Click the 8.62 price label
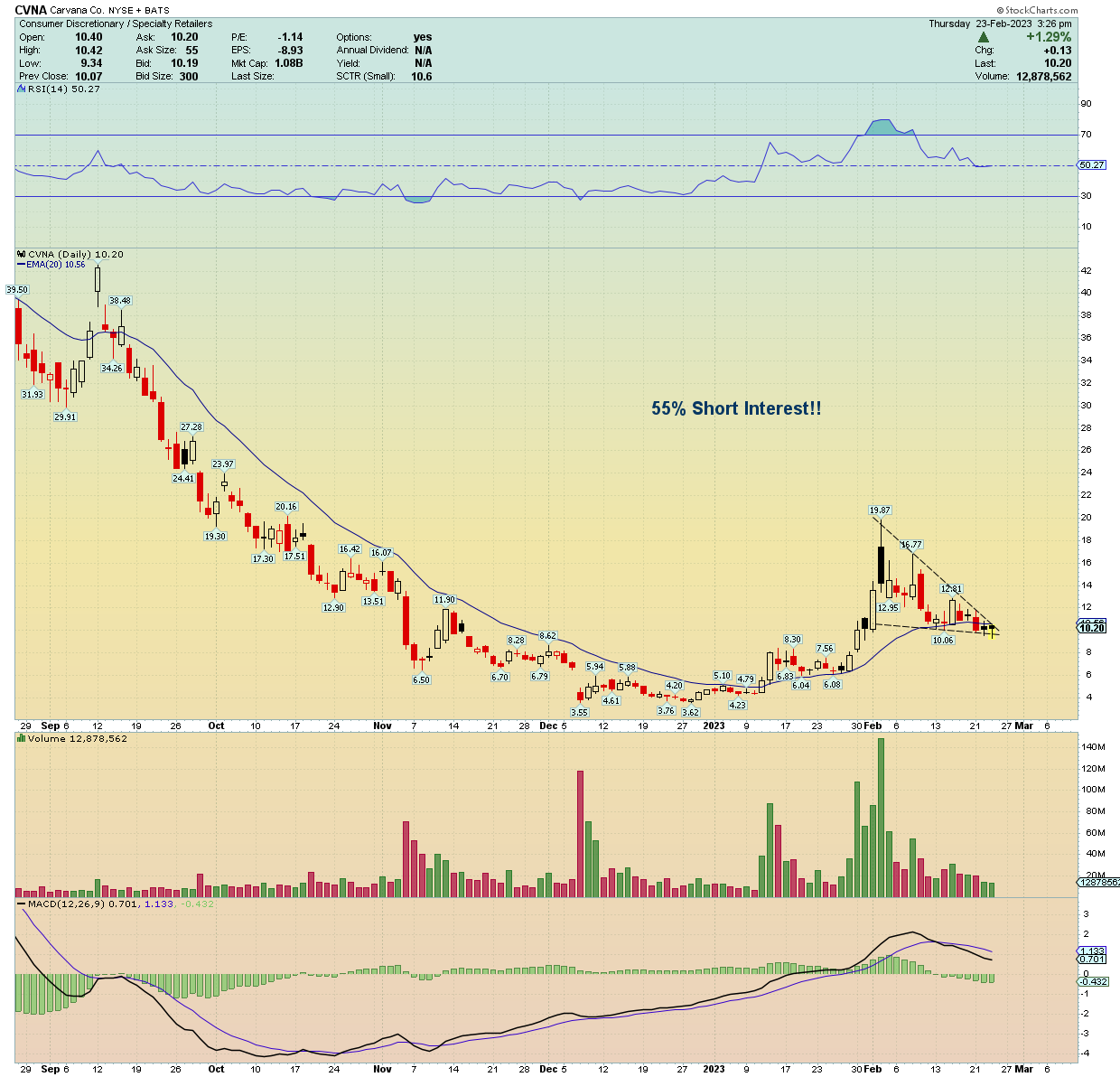 (547, 636)
